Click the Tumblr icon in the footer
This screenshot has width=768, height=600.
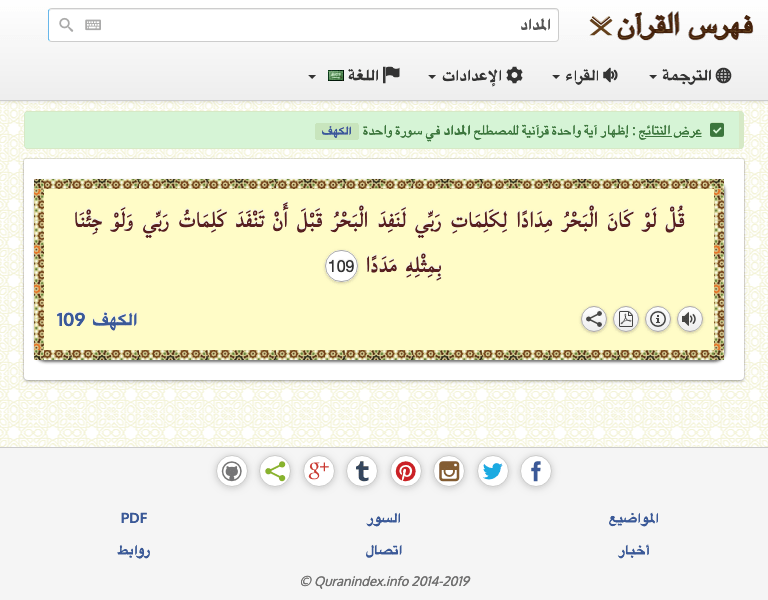point(362,471)
